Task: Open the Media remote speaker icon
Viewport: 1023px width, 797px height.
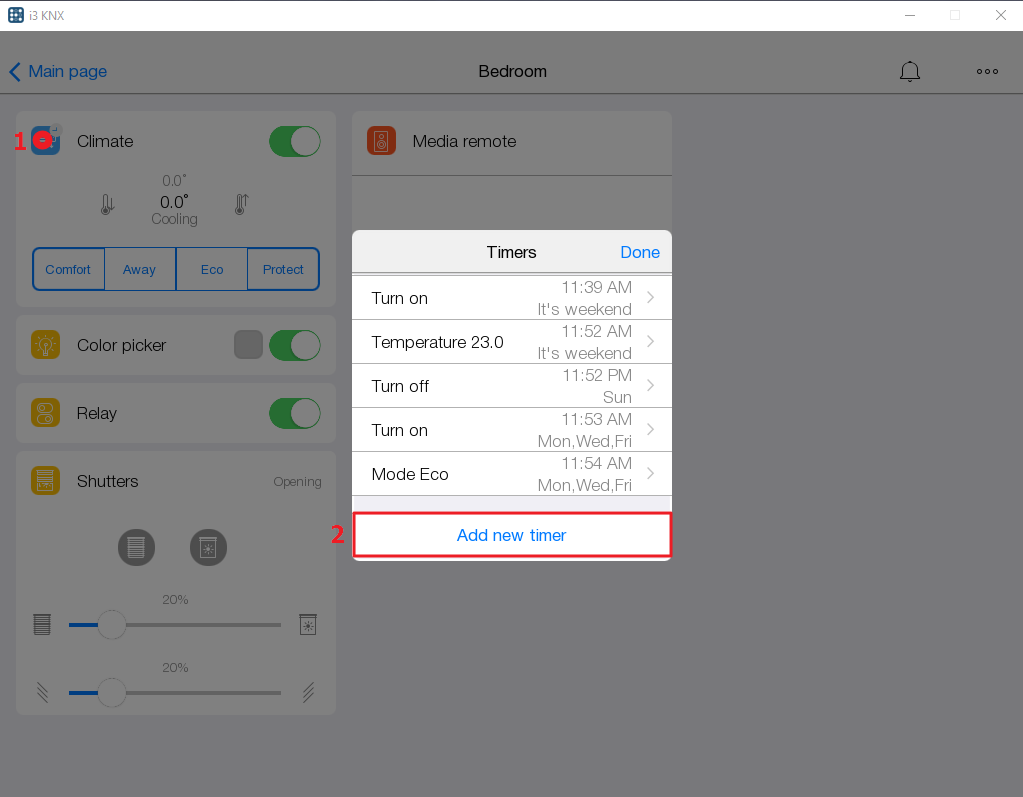Action: pos(381,141)
